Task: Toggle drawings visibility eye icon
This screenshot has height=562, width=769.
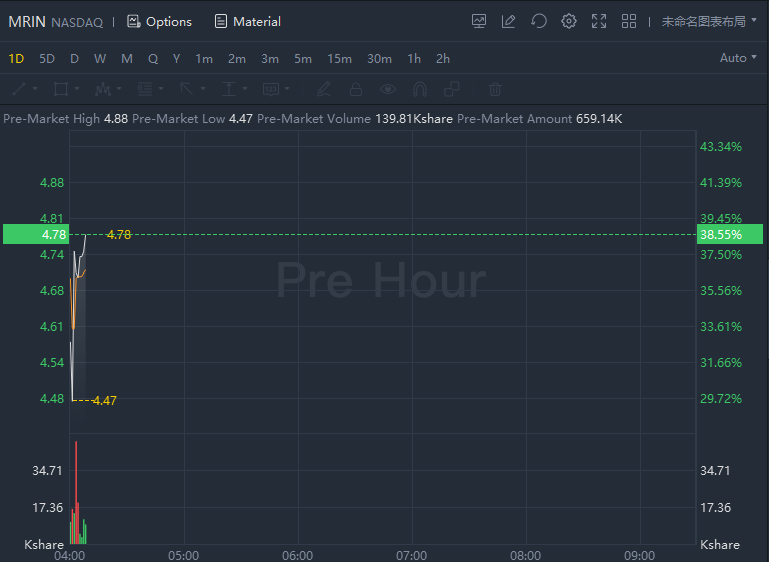Action: point(388,89)
